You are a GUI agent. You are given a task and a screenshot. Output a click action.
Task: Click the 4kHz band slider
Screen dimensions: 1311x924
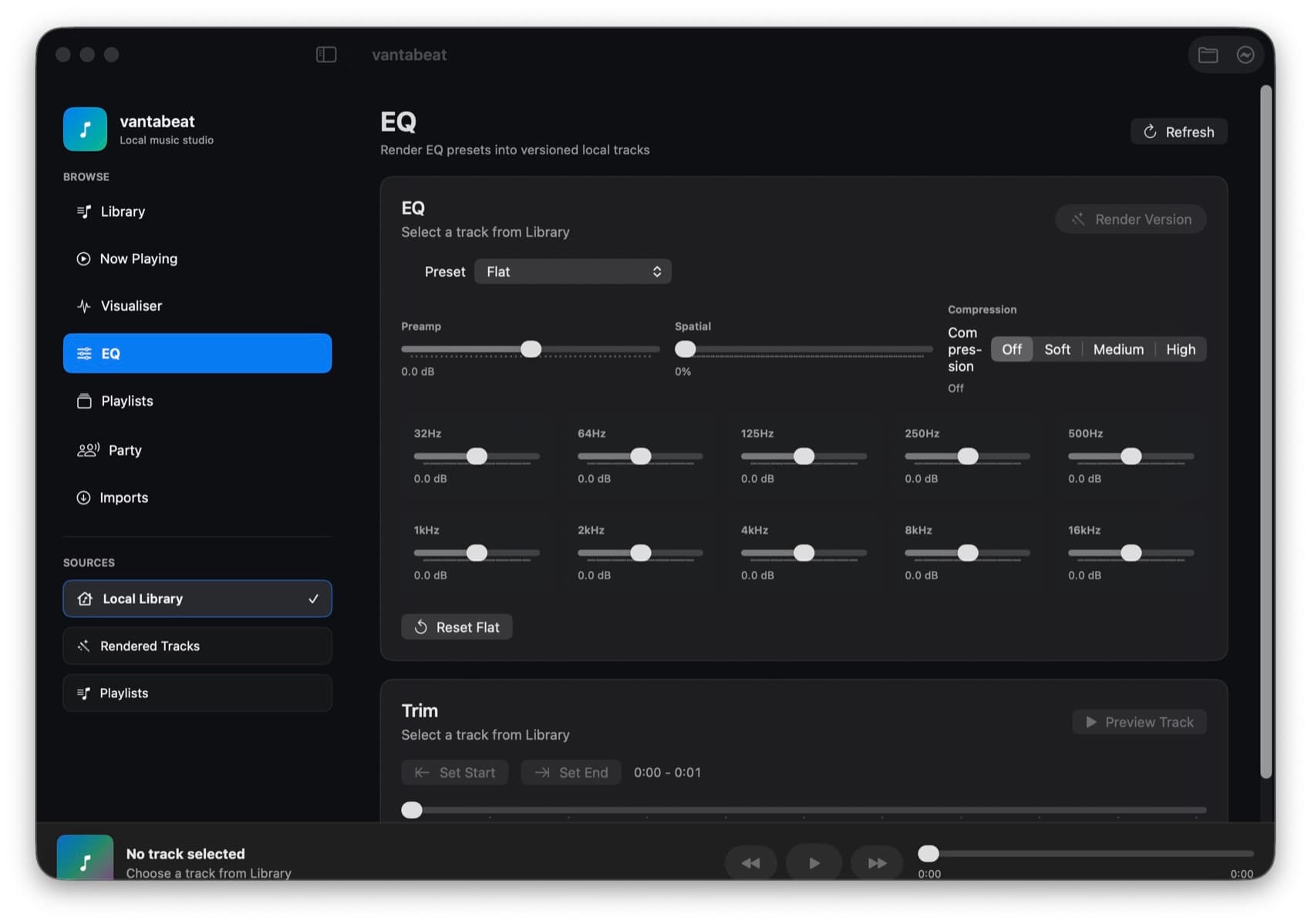coord(804,553)
